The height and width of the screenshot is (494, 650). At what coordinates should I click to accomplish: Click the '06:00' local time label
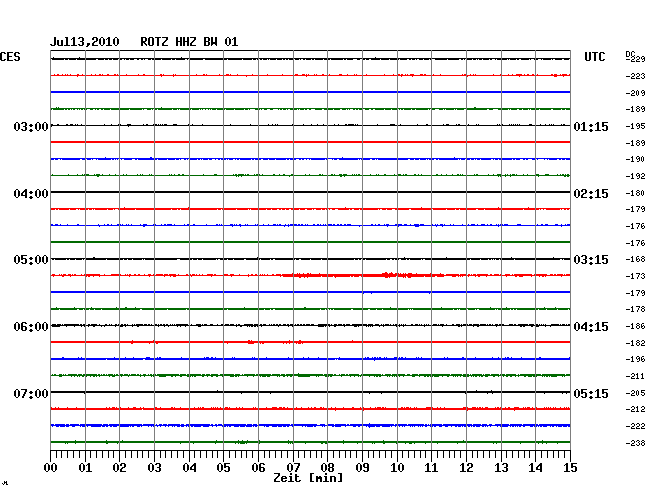pos(31,327)
